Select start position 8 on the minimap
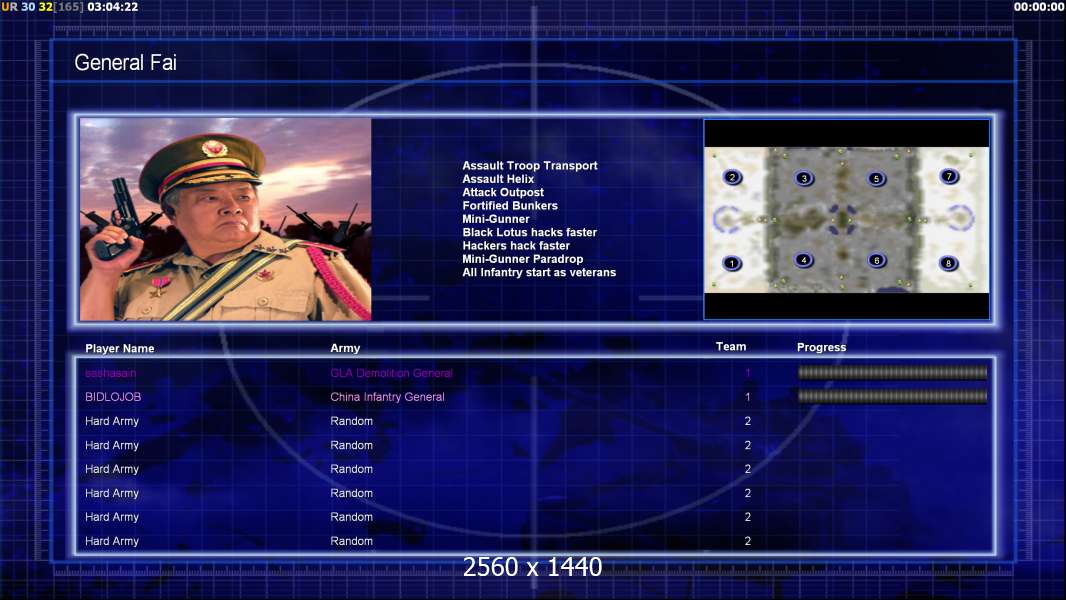The width and height of the screenshot is (1066, 600). (x=948, y=263)
